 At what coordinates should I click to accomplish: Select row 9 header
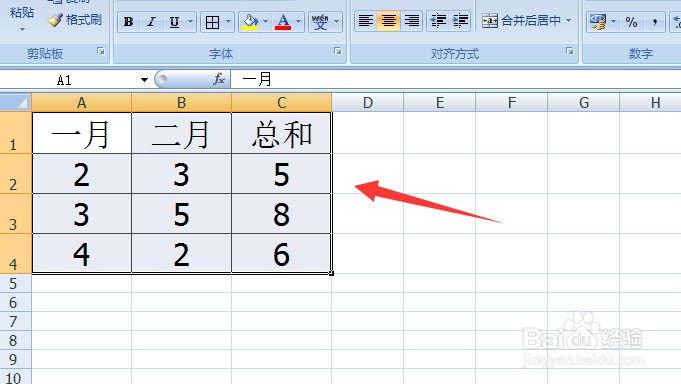tap(16, 359)
